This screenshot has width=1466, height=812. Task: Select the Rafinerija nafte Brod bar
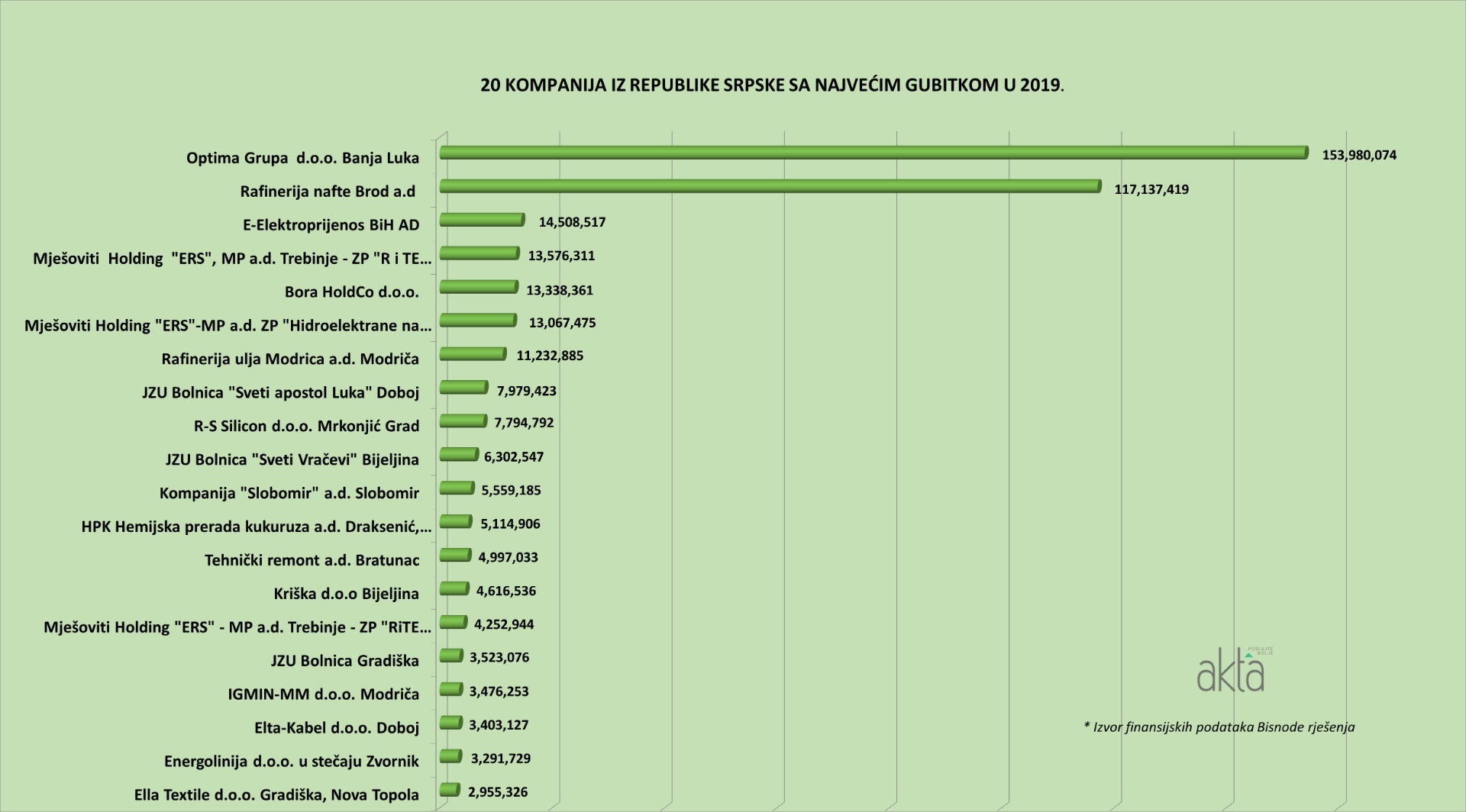770,187
